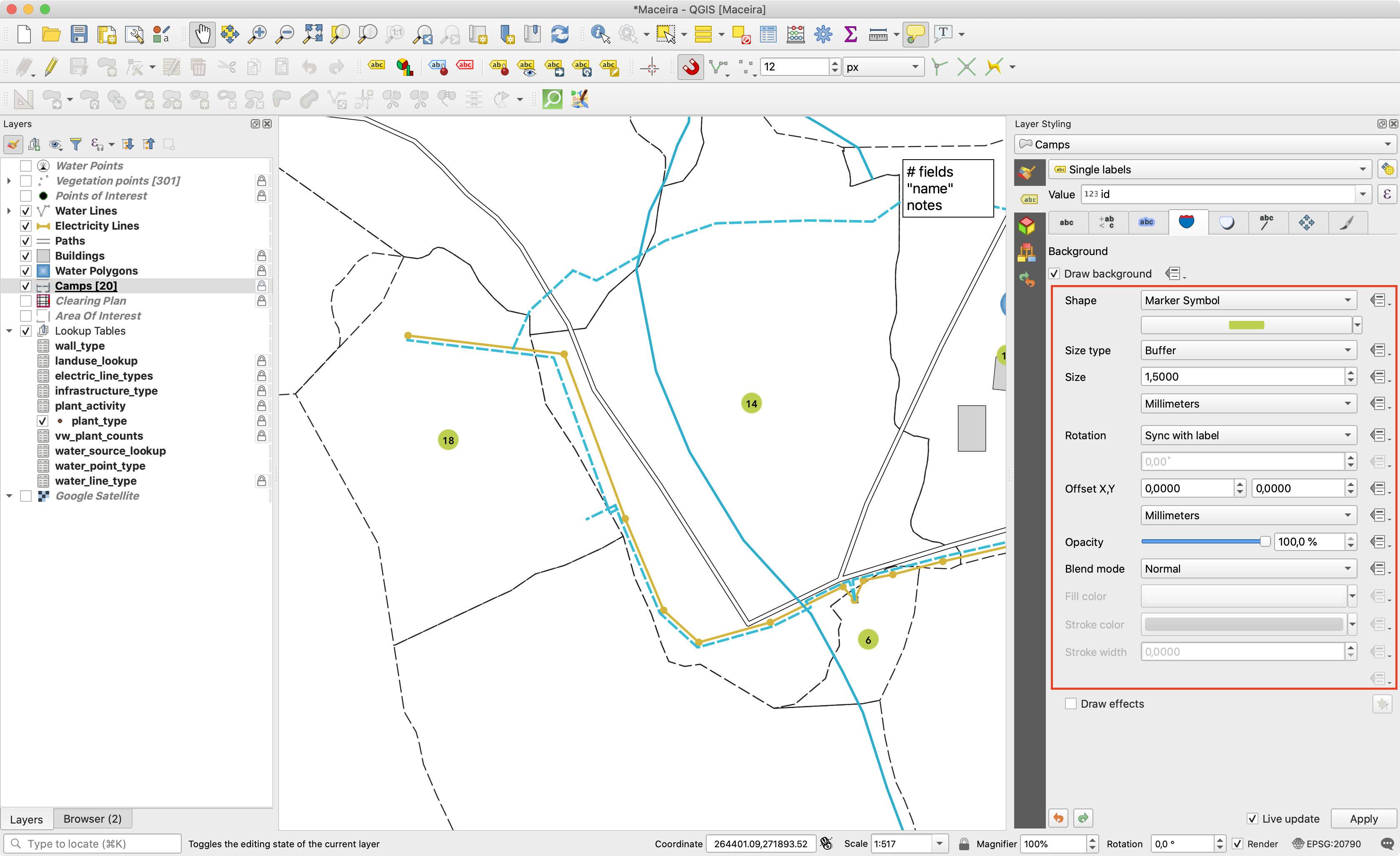The height and width of the screenshot is (856, 1400).
Task: Open the label Placement settings tab icon
Action: pyautogui.click(x=1306, y=222)
